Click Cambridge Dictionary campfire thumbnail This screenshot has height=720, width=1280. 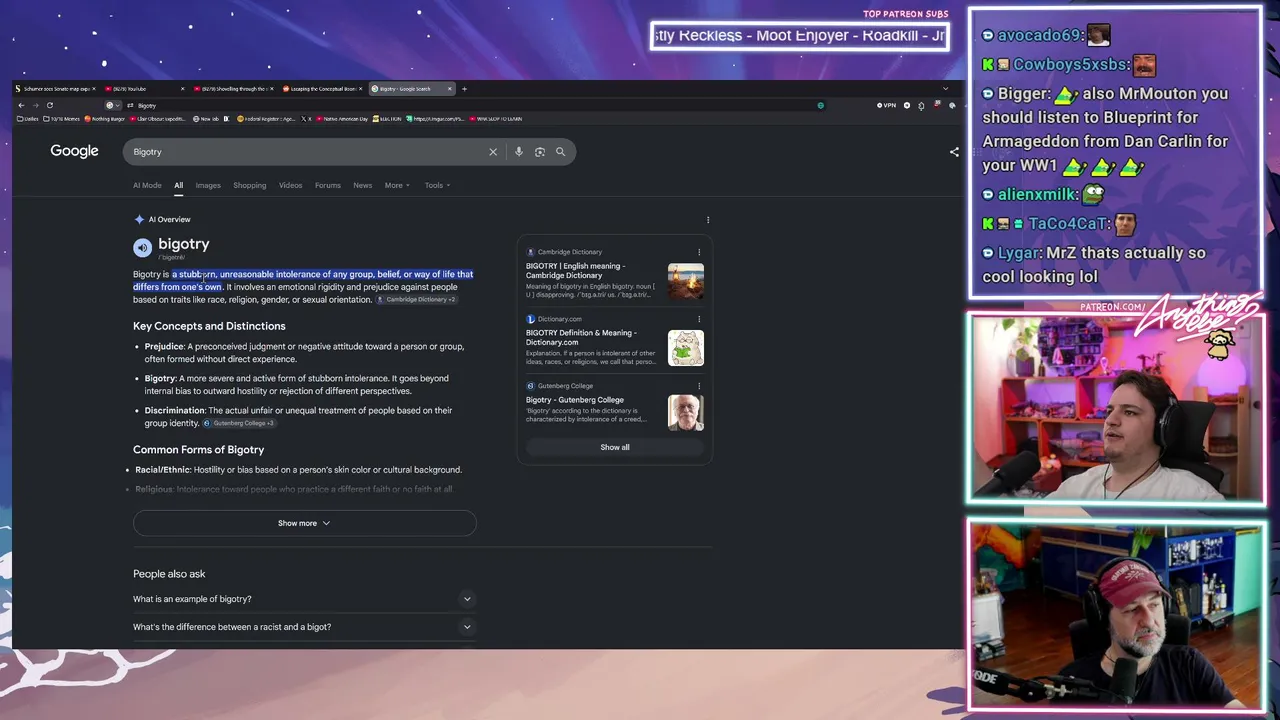point(686,281)
